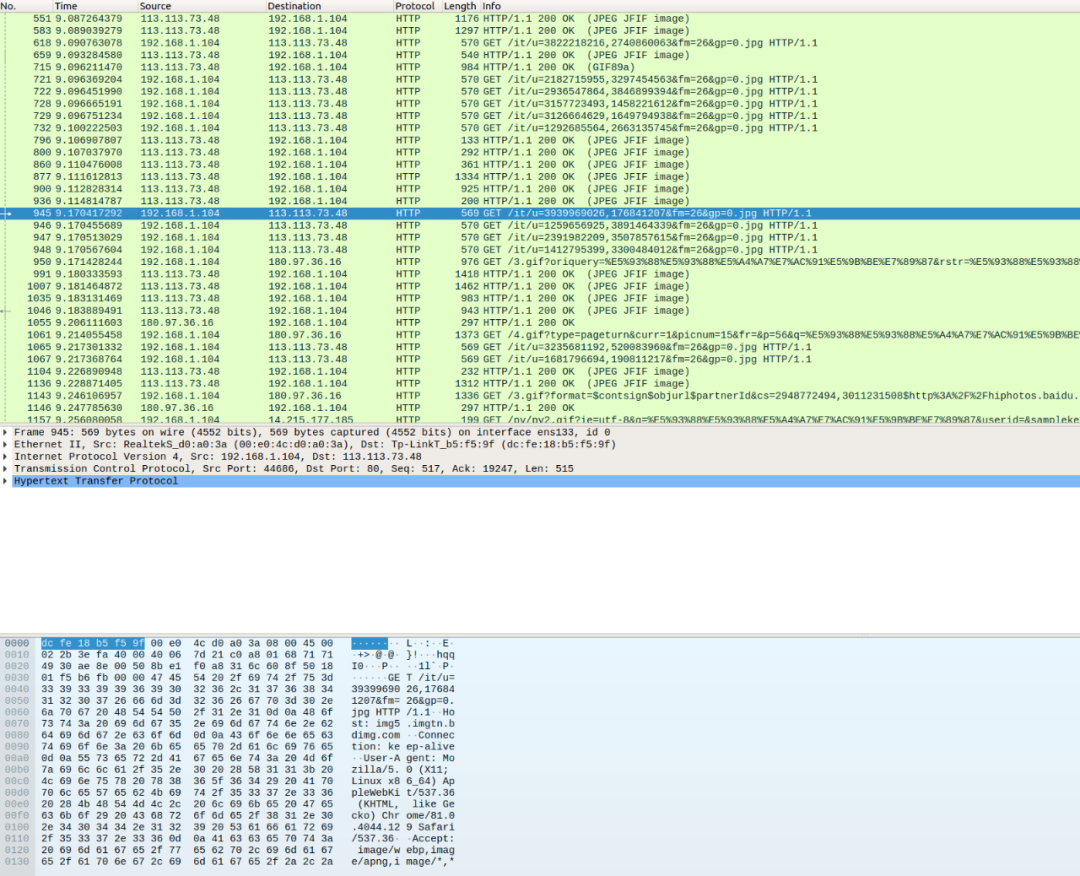Viewport: 1080px width, 876px height.
Task: Select packet 1067 GET u=1681796694 request
Action: point(540,359)
